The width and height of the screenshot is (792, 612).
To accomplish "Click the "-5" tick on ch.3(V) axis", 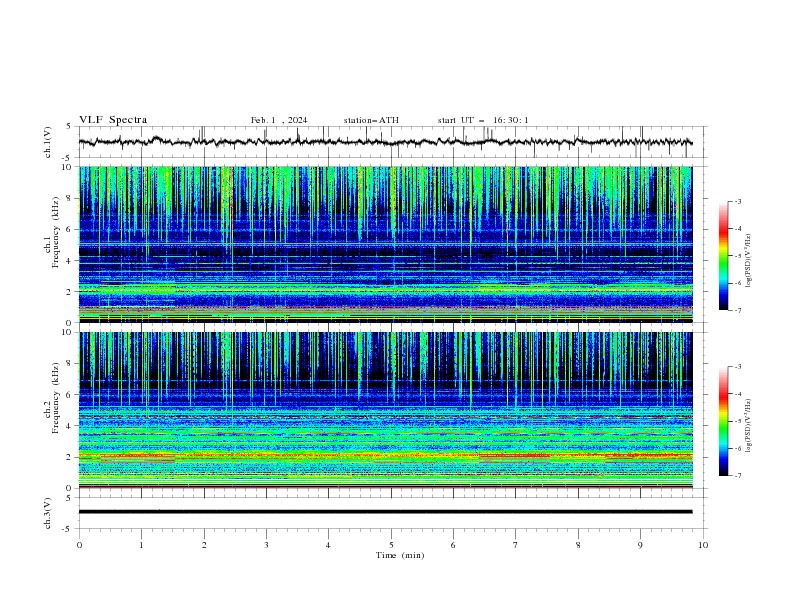I will coord(67,529).
